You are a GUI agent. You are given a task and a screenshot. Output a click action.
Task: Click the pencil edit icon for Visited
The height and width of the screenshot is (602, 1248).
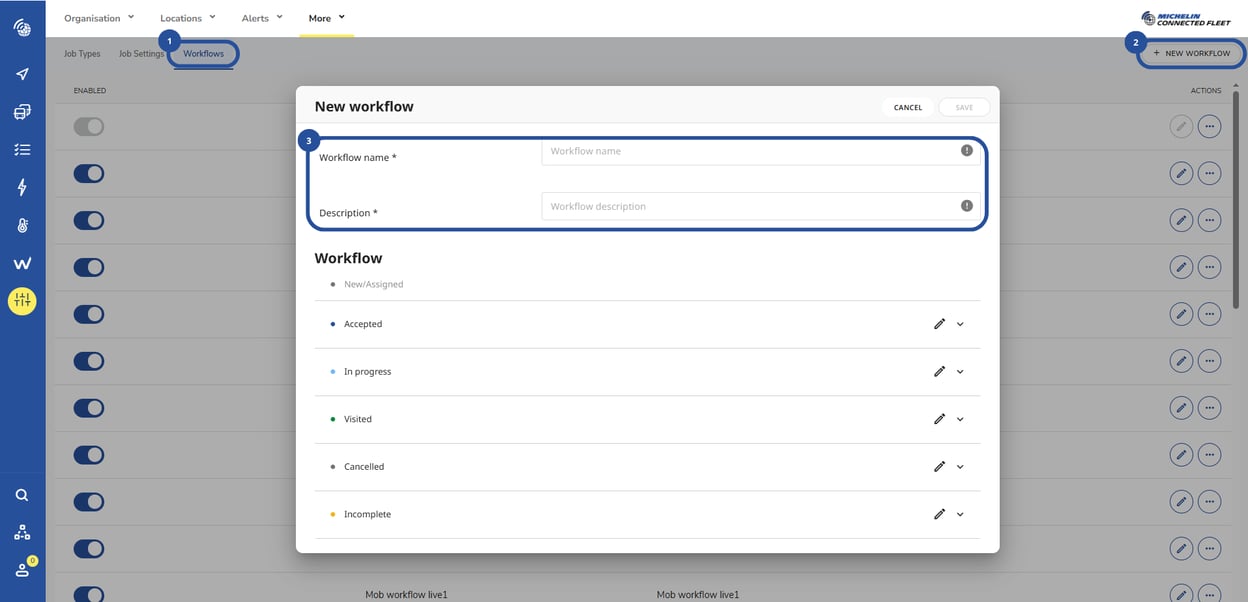939,419
